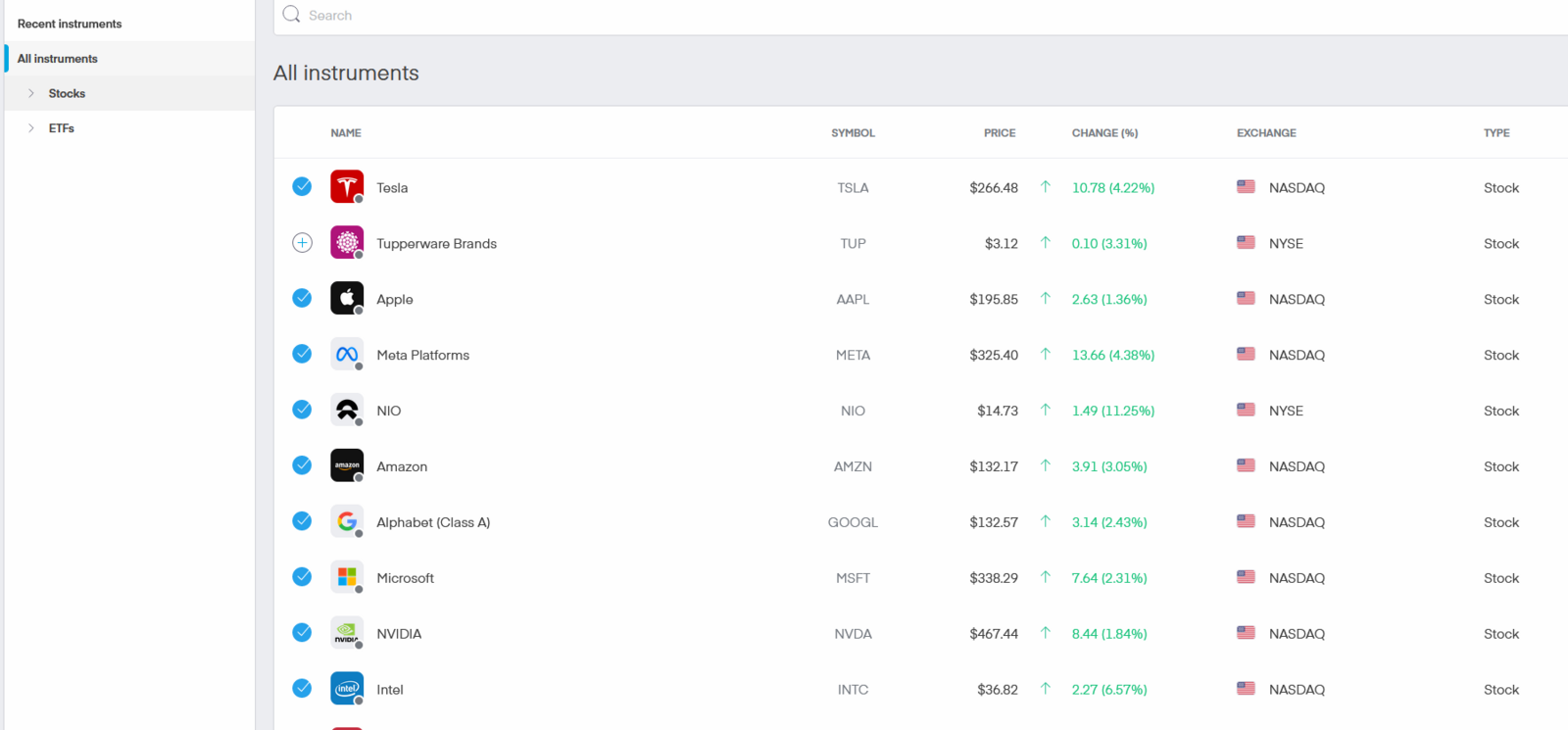Deselect the Microsoft row checkmark
The height and width of the screenshot is (730, 1568).
pyautogui.click(x=302, y=577)
